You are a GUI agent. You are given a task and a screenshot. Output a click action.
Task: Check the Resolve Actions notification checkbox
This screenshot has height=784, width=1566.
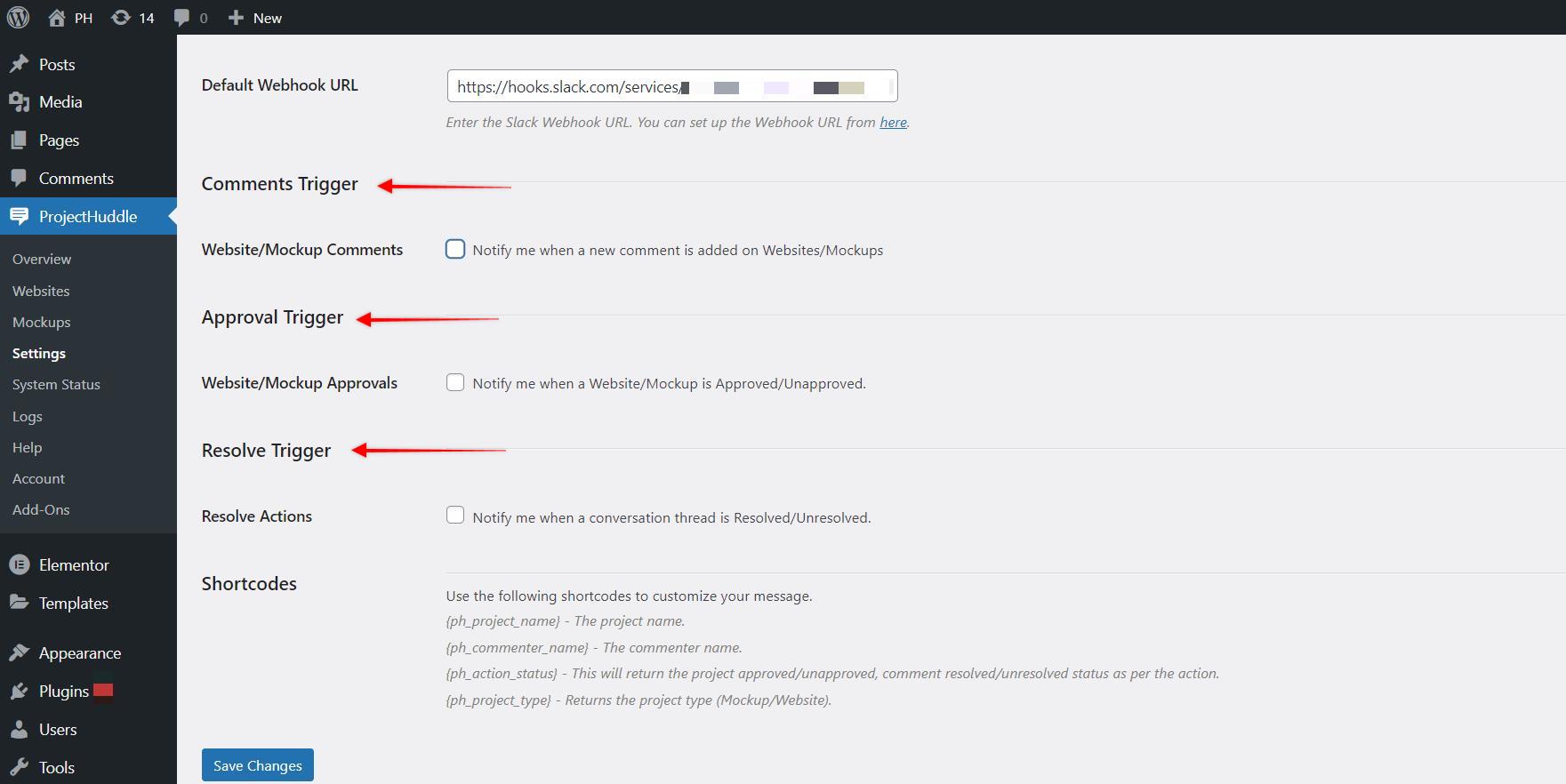[x=455, y=516]
